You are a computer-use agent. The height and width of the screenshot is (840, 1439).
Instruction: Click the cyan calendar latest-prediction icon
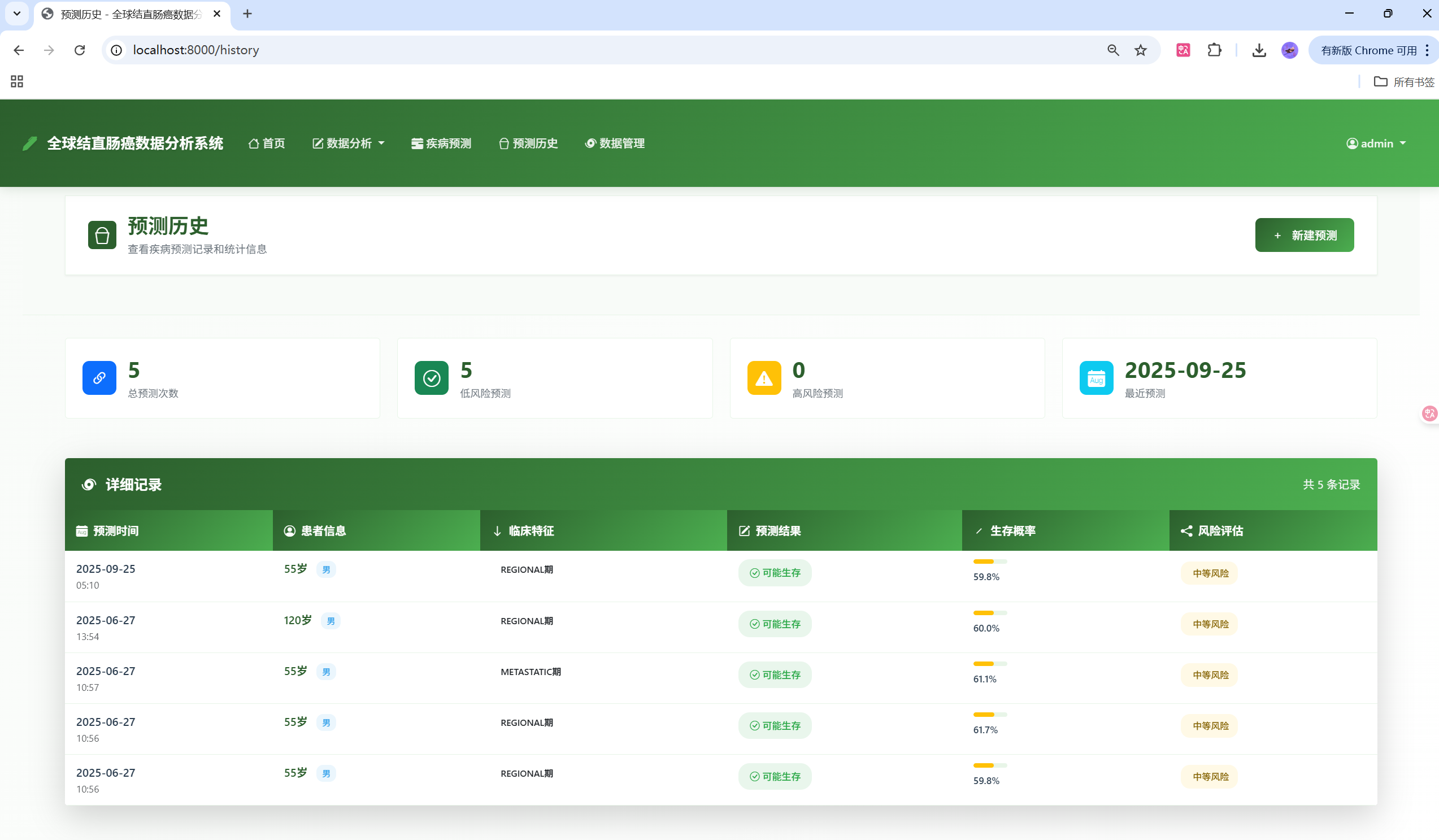click(1096, 377)
